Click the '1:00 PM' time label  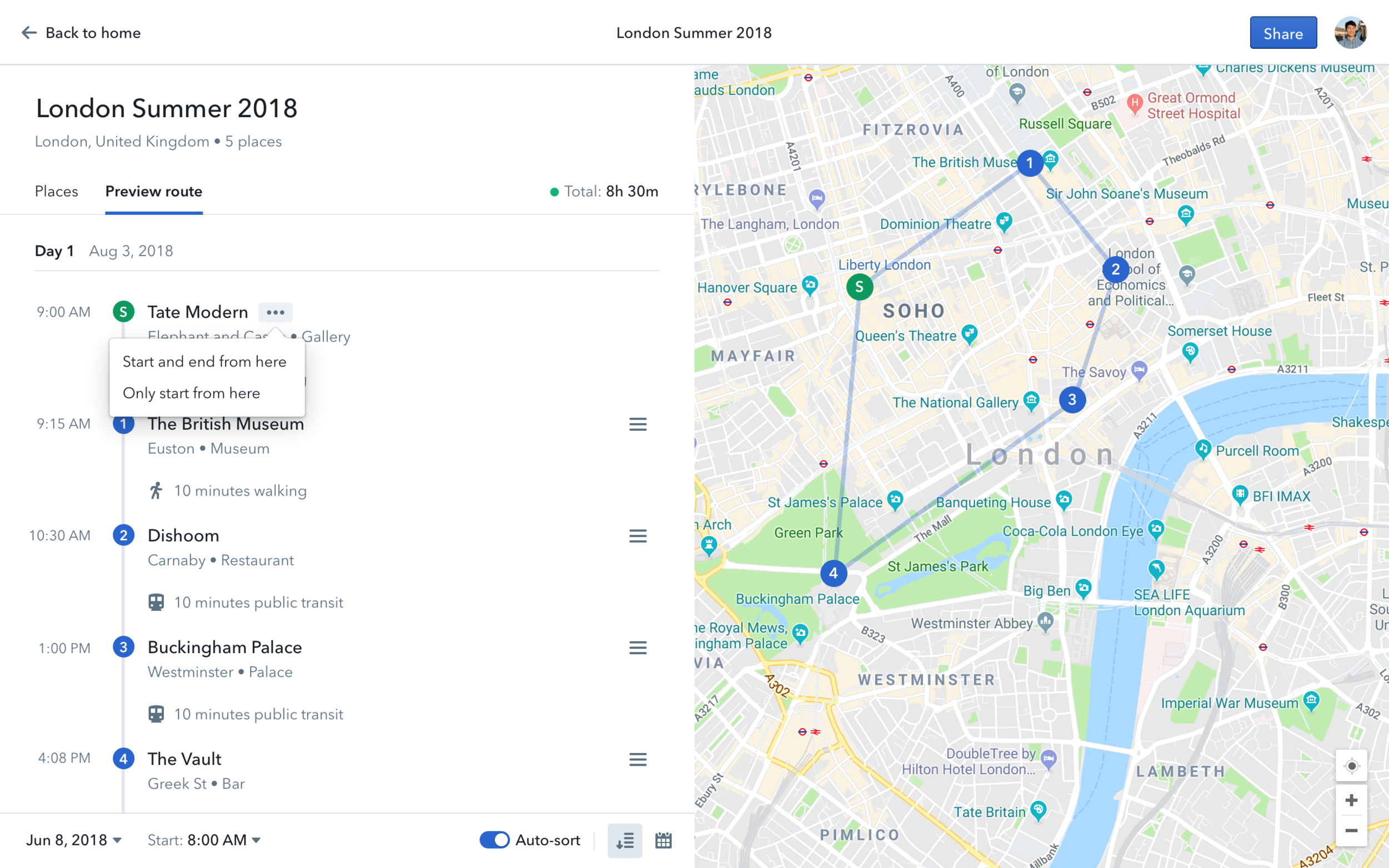click(64, 648)
